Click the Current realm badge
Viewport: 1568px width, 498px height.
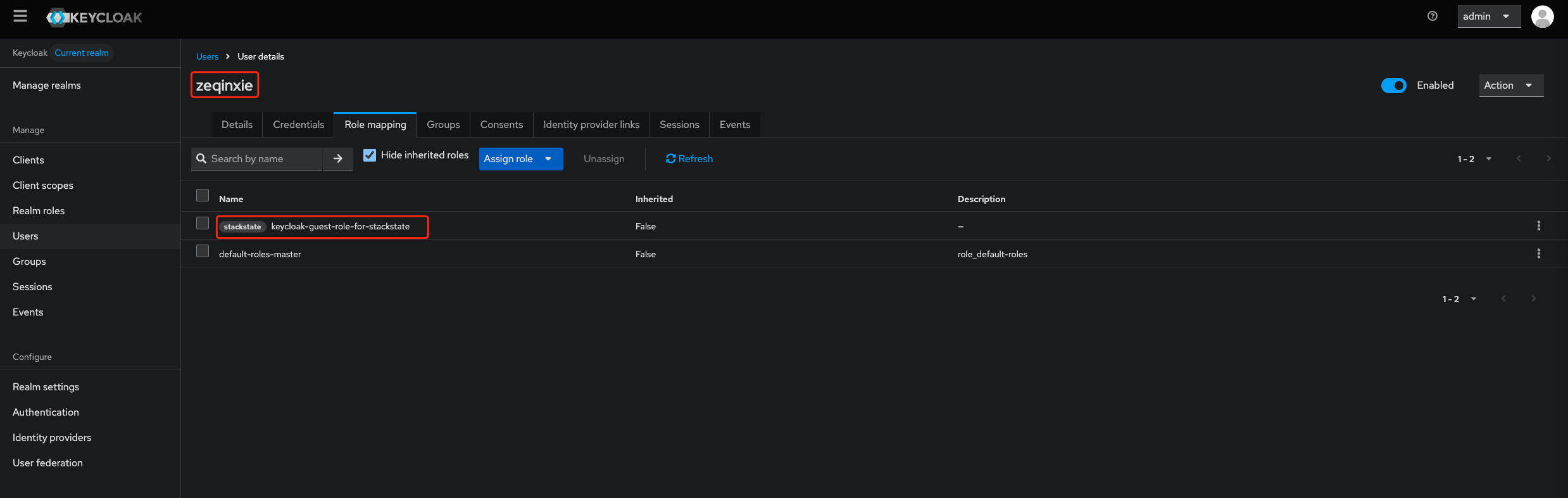tap(82, 53)
